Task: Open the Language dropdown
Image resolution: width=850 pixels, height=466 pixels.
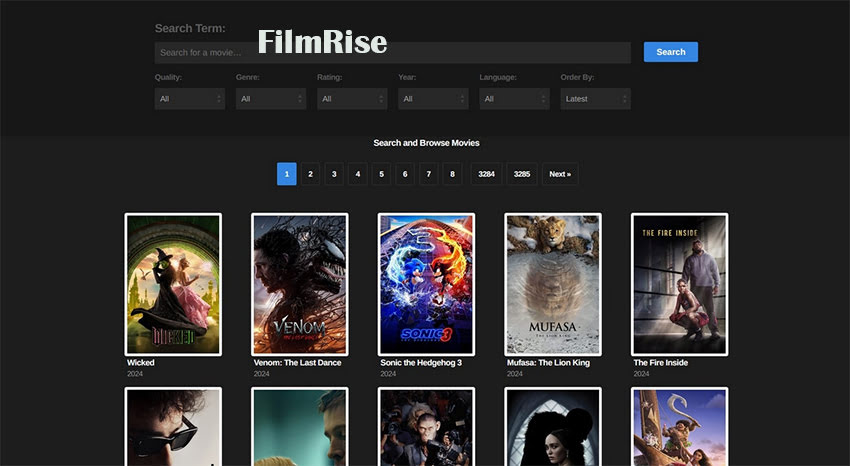Action: (514, 99)
